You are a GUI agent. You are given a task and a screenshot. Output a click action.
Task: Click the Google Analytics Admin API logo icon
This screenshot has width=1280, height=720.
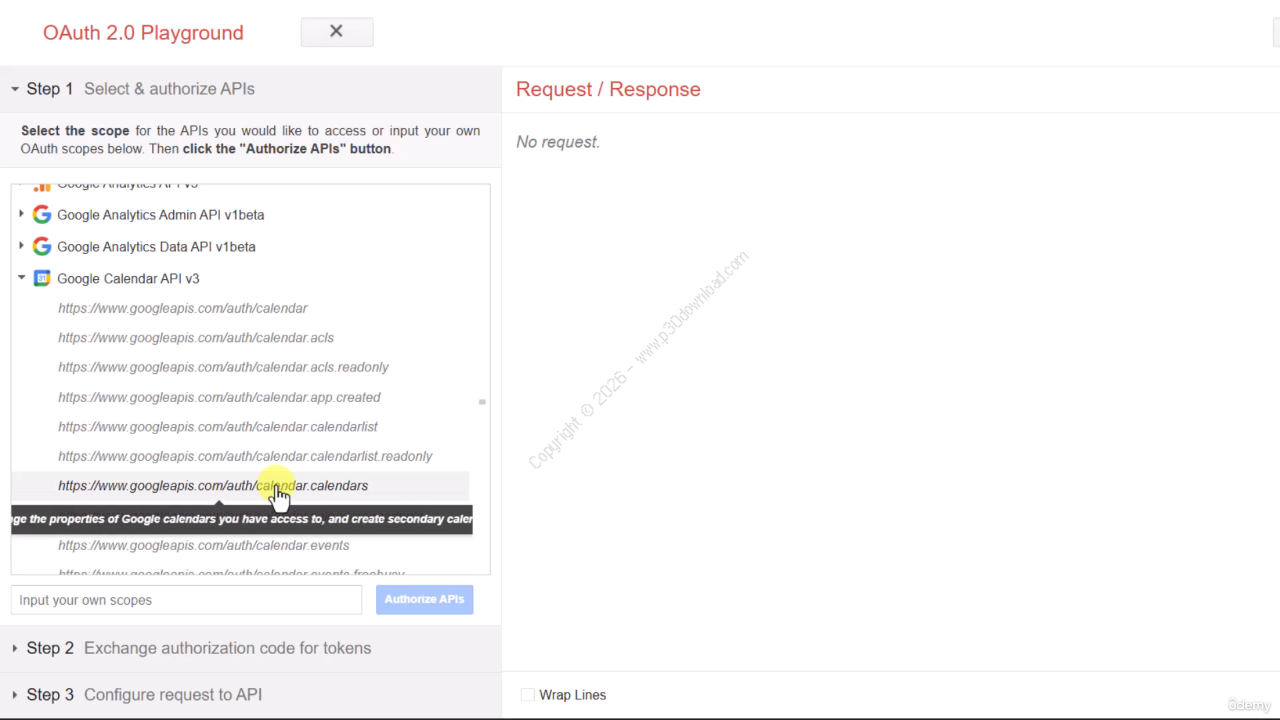[42, 215]
